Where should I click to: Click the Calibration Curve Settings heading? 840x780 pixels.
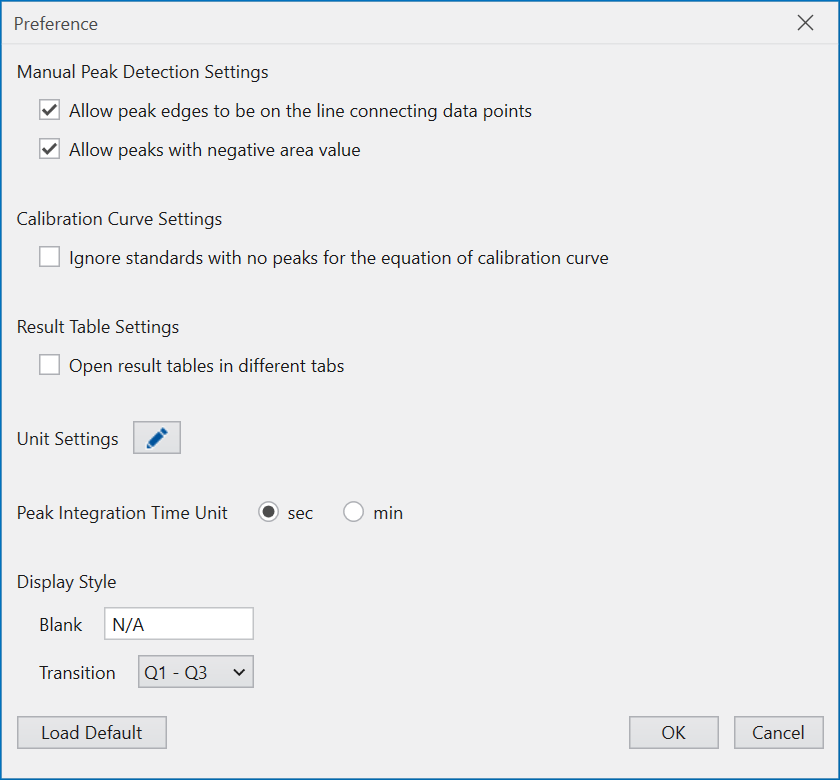click(x=120, y=219)
